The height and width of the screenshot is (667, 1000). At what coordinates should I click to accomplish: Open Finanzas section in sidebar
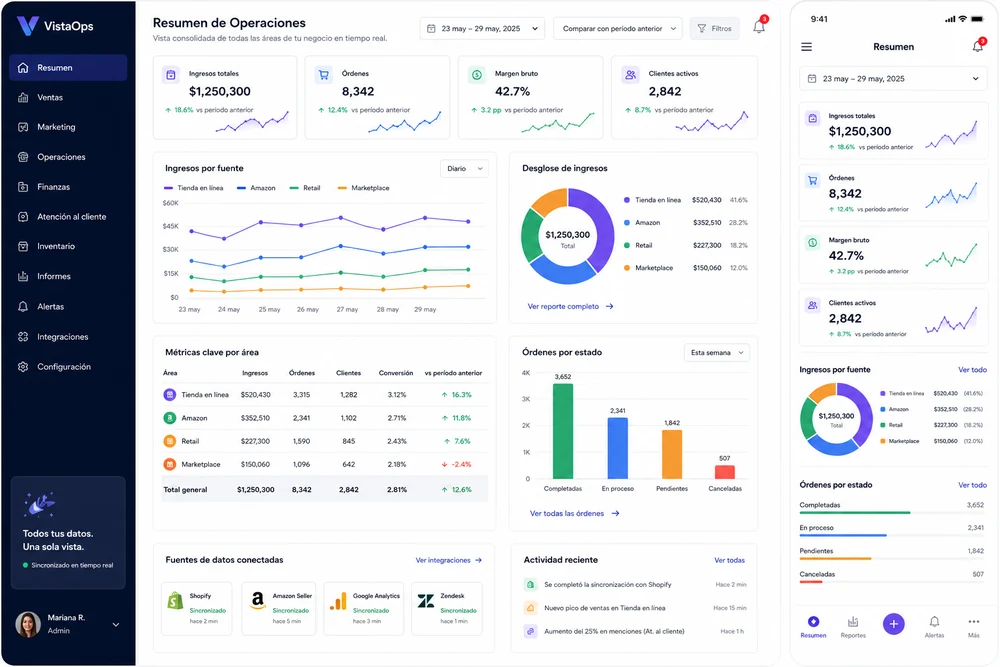coord(68,187)
